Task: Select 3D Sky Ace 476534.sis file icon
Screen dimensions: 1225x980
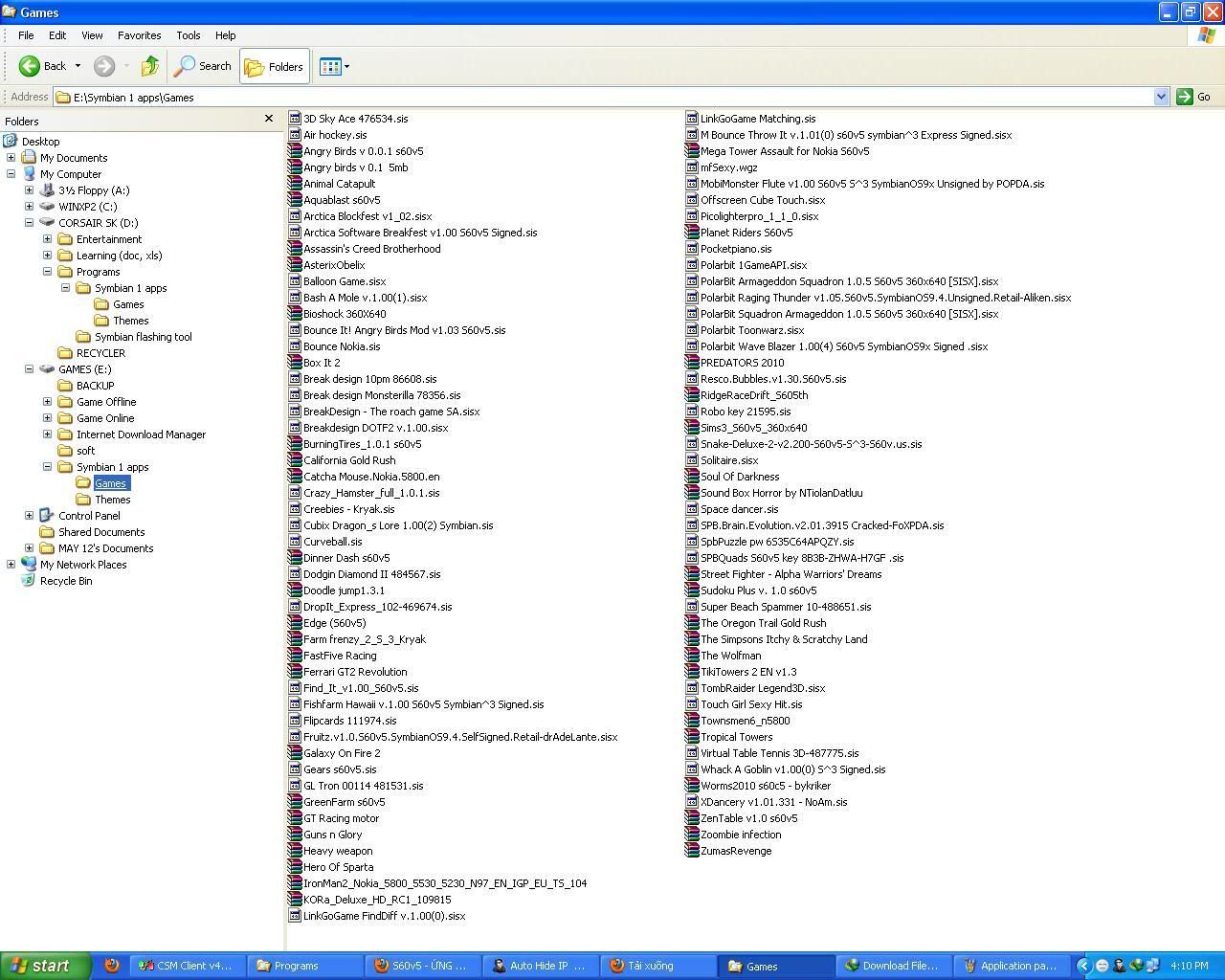Action: (295, 119)
